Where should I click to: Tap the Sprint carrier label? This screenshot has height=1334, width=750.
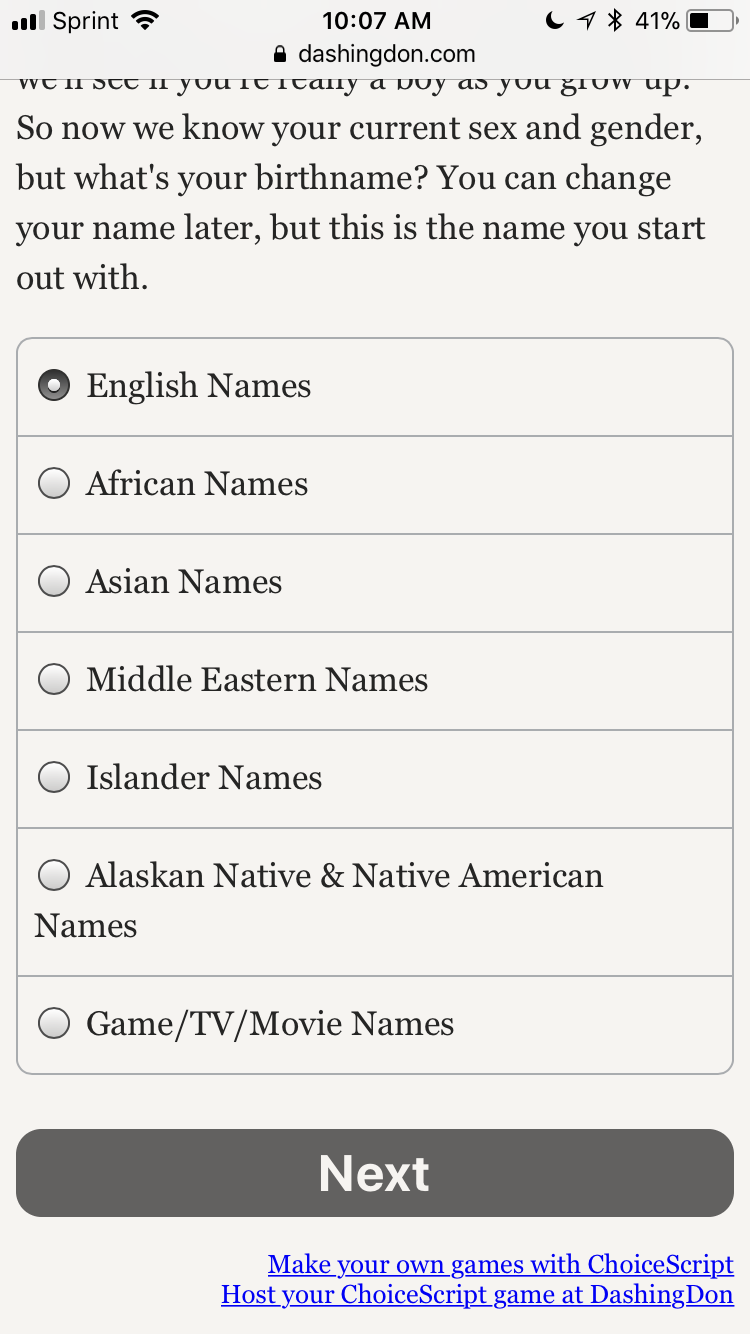click(x=88, y=20)
